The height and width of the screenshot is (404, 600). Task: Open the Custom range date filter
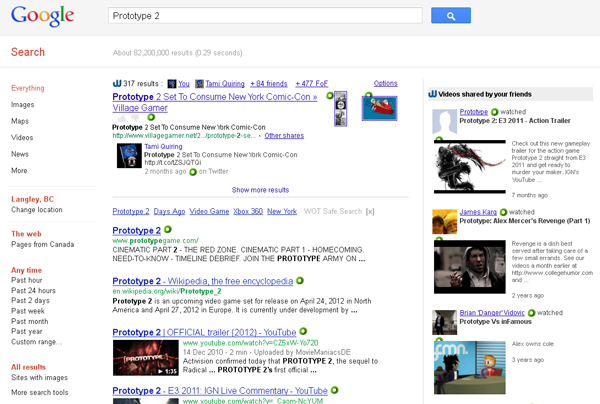36,342
